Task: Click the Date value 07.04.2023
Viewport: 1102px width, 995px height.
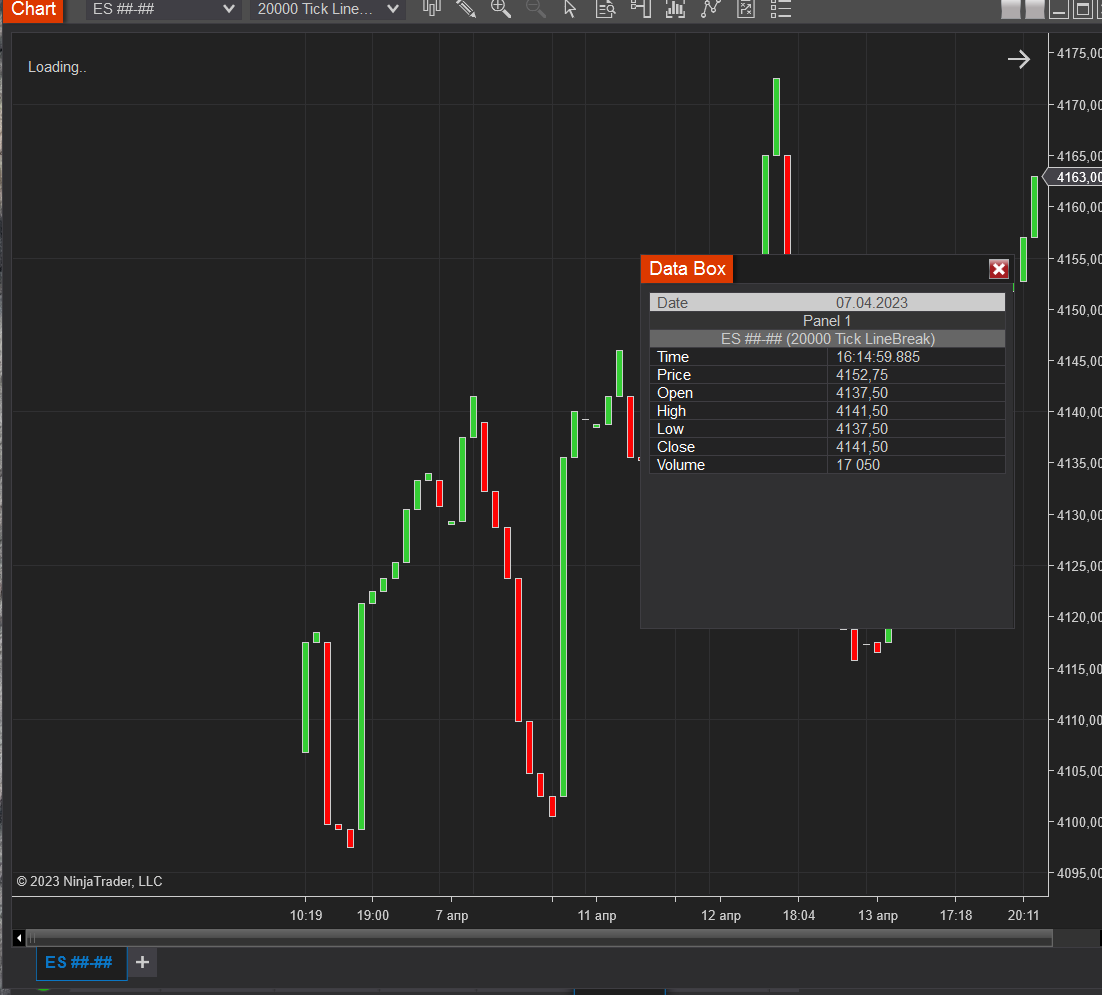Action: 871,303
